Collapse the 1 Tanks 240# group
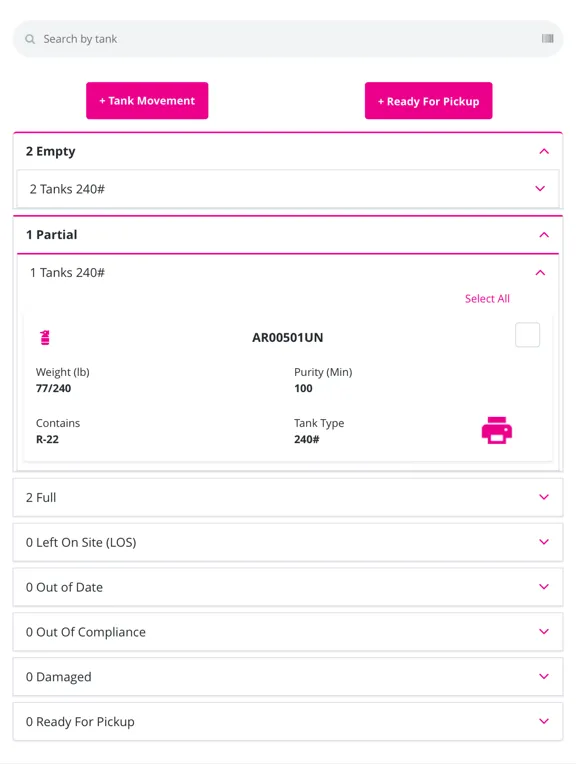The width and height of the screenshot is (576, 768). (x=540, y=272)
